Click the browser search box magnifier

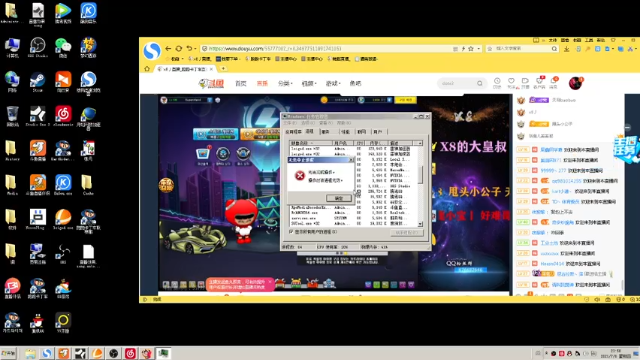(x=554, y=49)
